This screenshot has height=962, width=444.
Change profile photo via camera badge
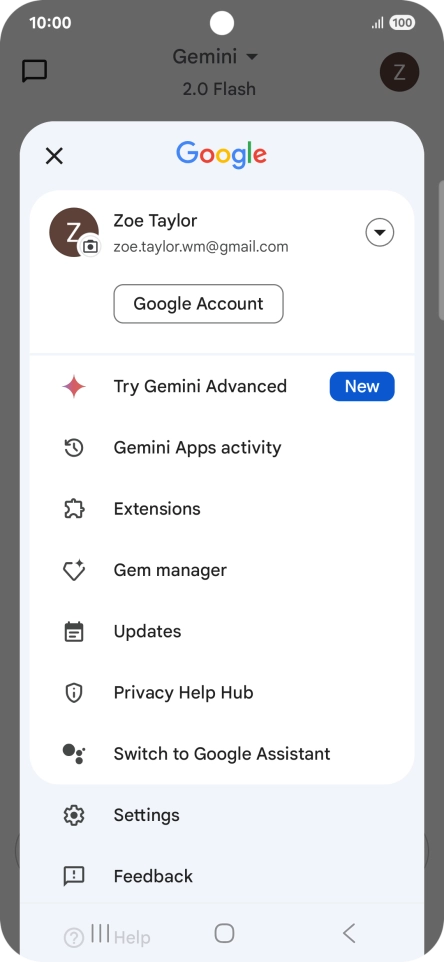(90, 247)
